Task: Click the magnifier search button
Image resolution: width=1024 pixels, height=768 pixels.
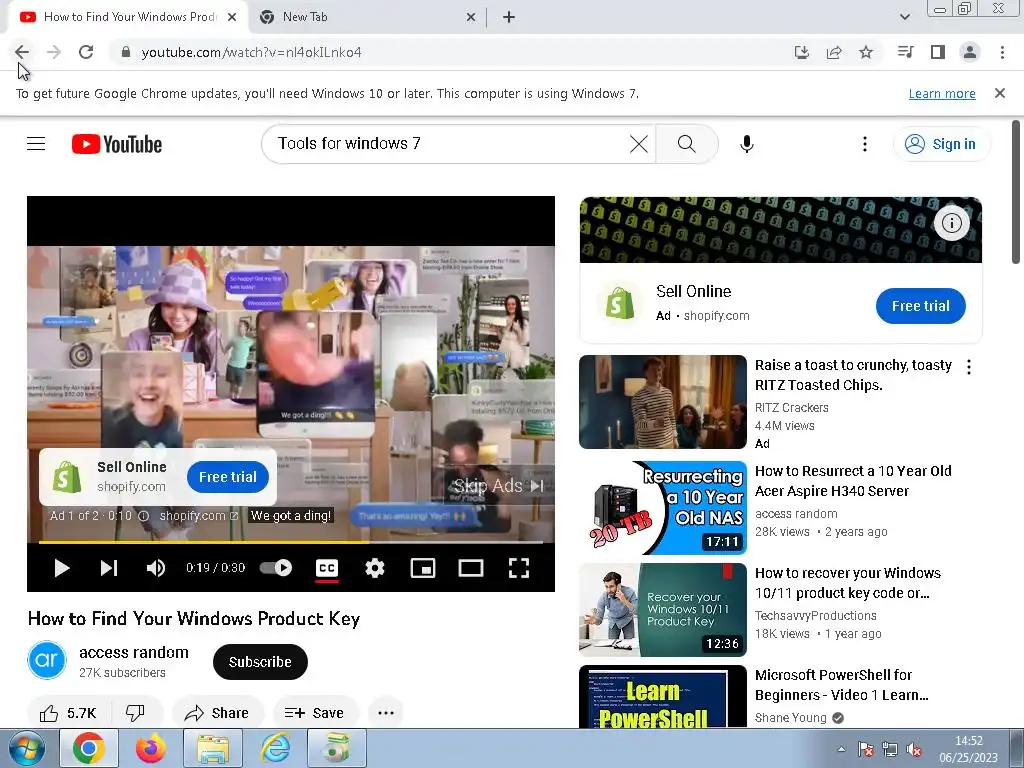Action: pos(686,144)
